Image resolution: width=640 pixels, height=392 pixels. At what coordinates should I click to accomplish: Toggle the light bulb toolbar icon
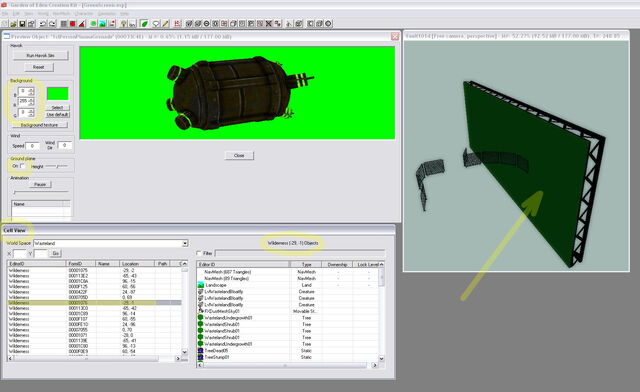pos(123,24)
